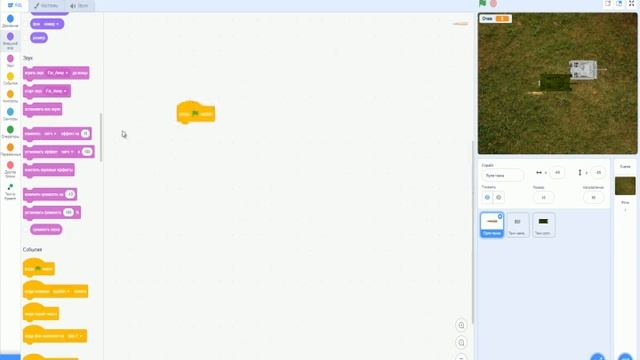Zoom in on the code workspace

(x=461, y=325)
